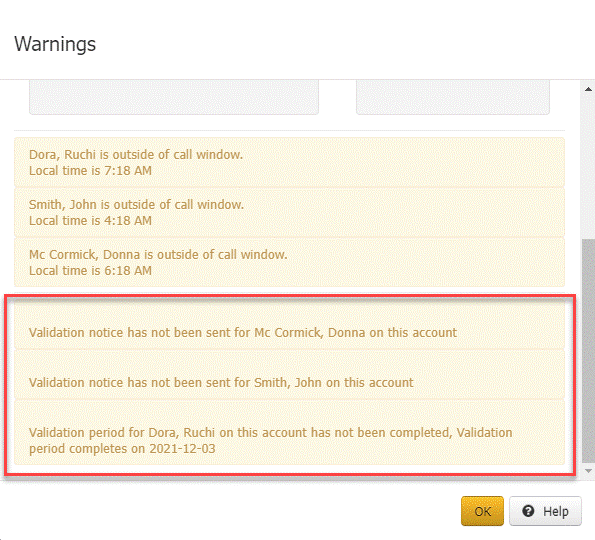Click the vertical scrollbar thumb
595x540 pixels.
(x=588, y=351)
